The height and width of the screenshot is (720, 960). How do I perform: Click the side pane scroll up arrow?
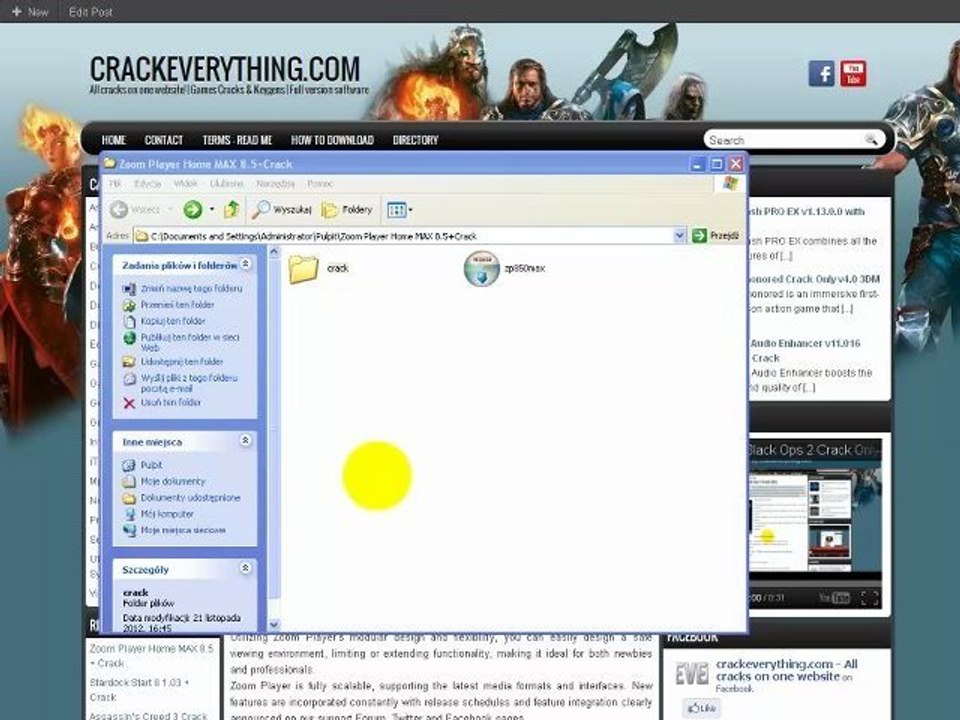pos(274,252)
